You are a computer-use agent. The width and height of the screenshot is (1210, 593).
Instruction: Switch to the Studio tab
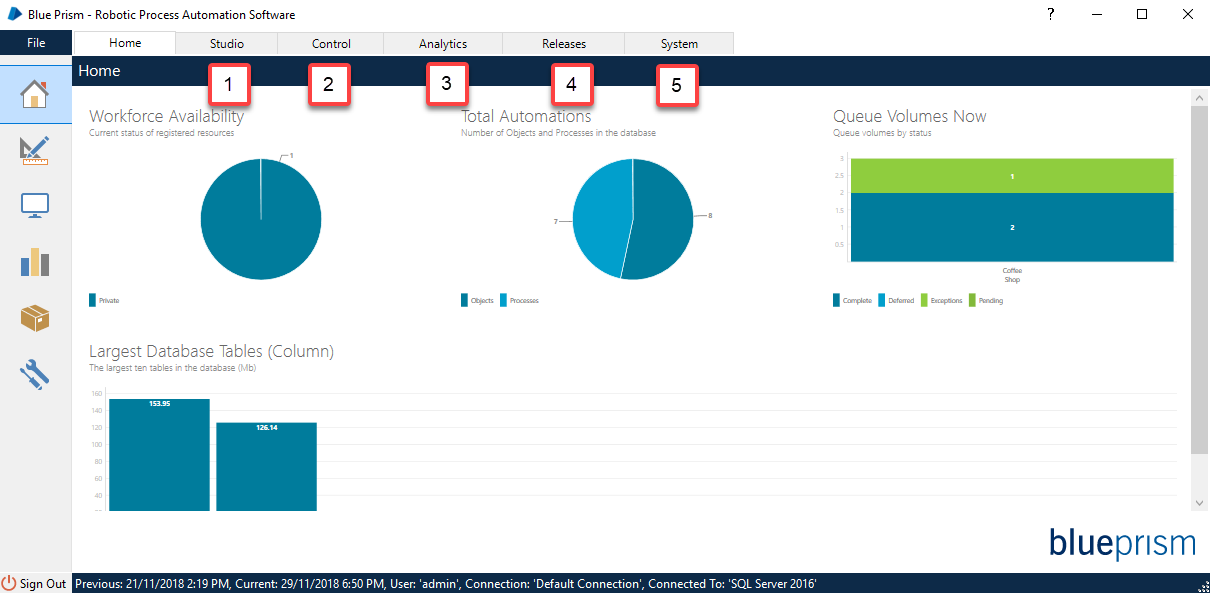point(226,44)
